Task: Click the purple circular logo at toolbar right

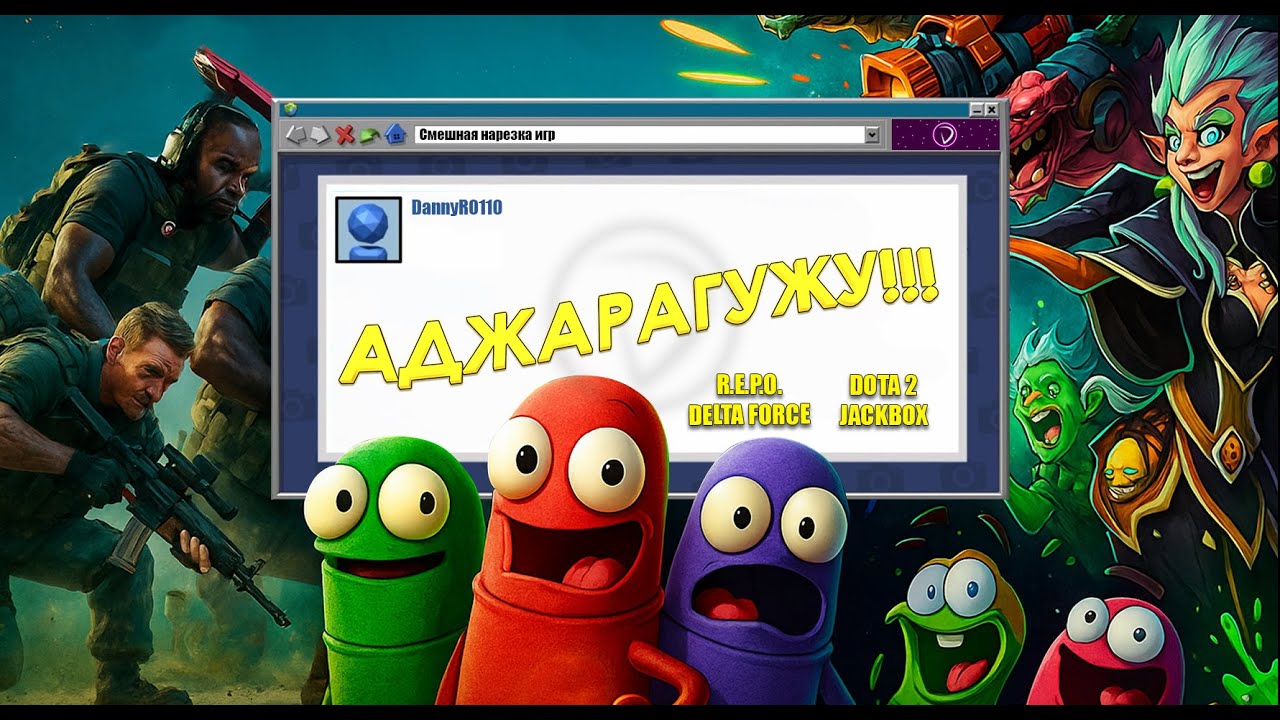Action: coord(944,134)
